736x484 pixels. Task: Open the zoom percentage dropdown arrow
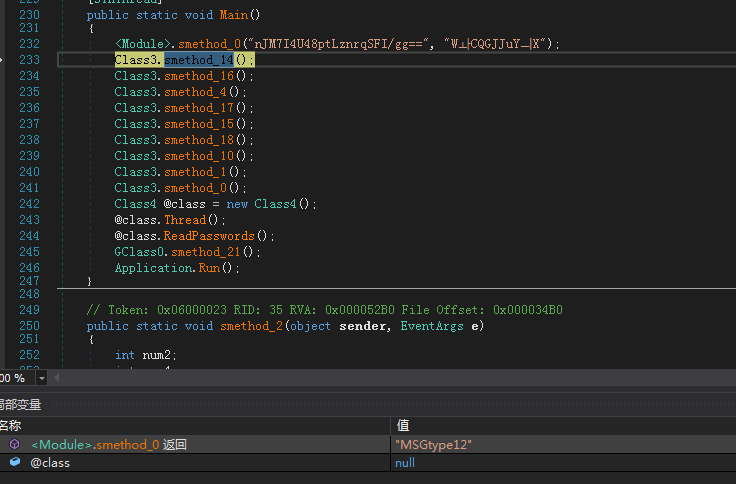[42, 378]
